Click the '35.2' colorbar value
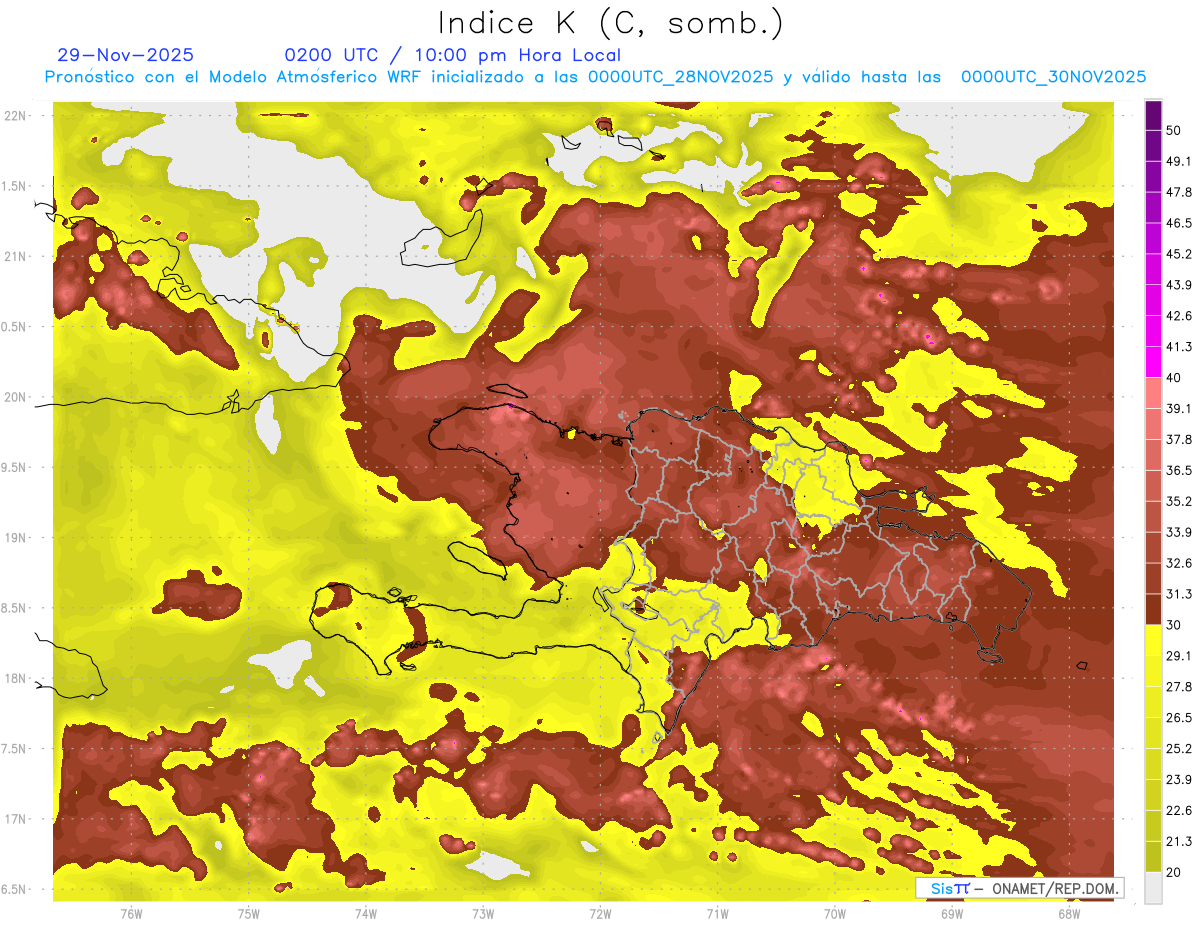Viewport: 1200px width, 927px height. coord(1178,501)
